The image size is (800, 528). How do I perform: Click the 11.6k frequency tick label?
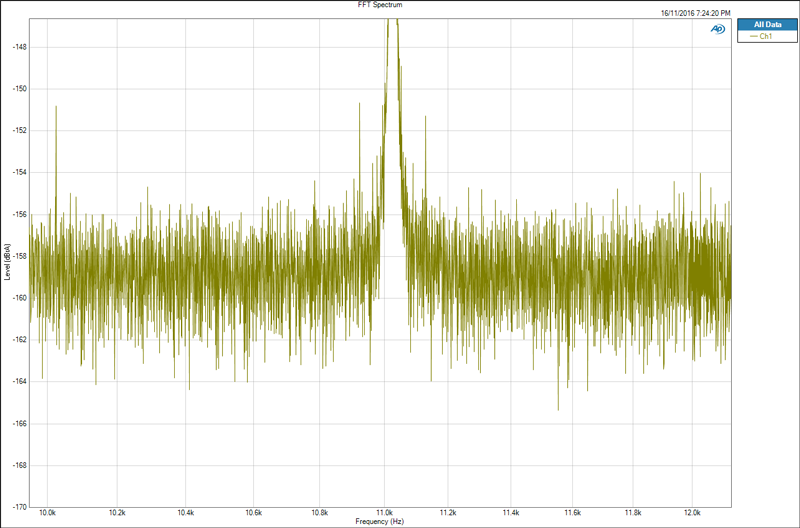pos(572,513)
